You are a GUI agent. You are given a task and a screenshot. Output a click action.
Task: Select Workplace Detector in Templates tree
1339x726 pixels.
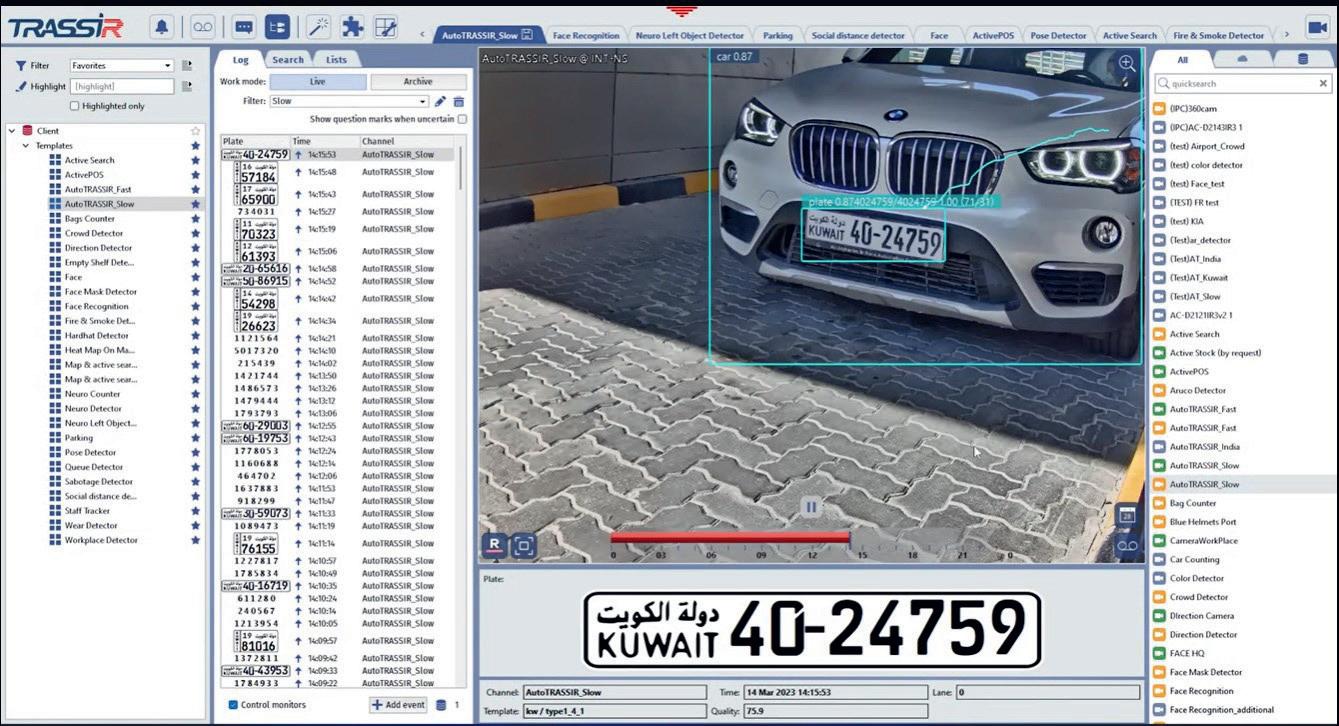pyautogui.click(x=101, y=540)
